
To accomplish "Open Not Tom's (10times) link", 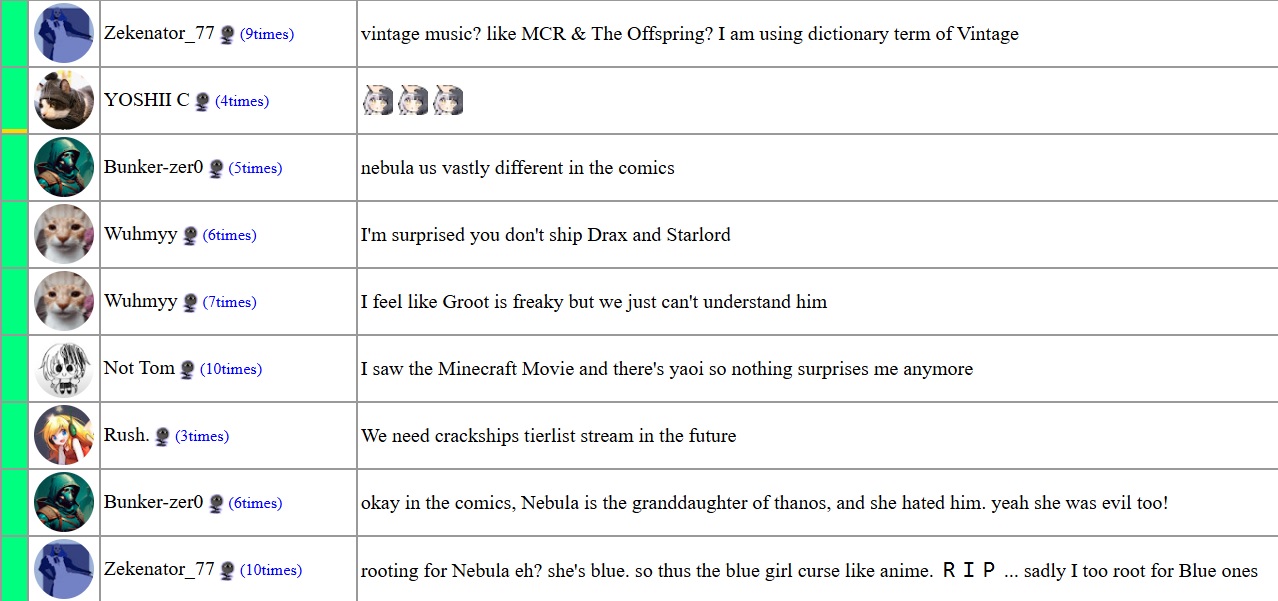I will tap(230, 369).
